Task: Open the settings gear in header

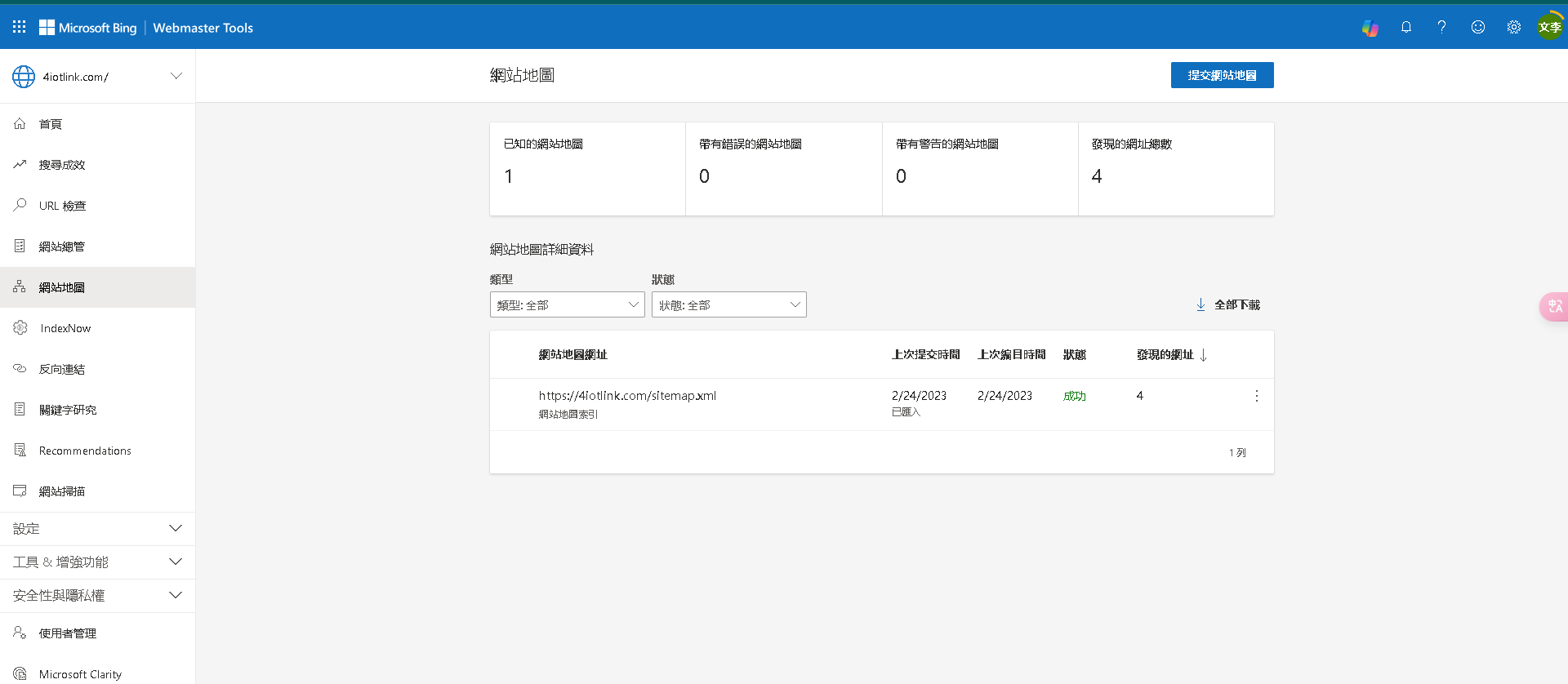Action: 1513,27
